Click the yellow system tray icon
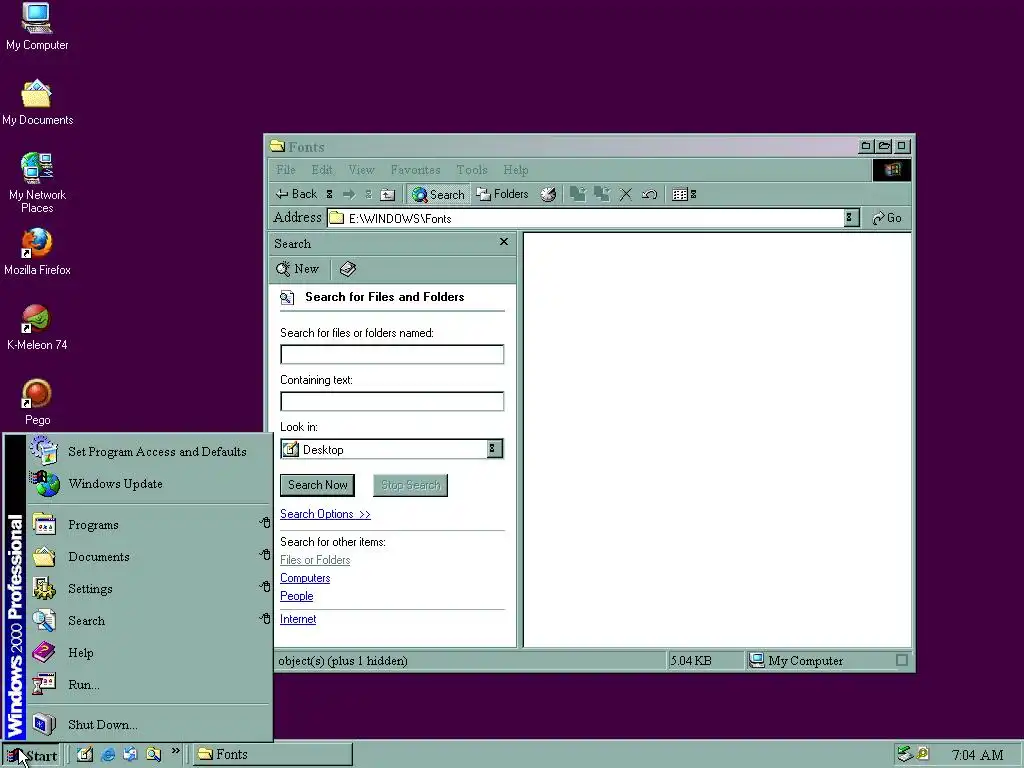The height and width of the screenshot is (768, 1024). [923, 754]
